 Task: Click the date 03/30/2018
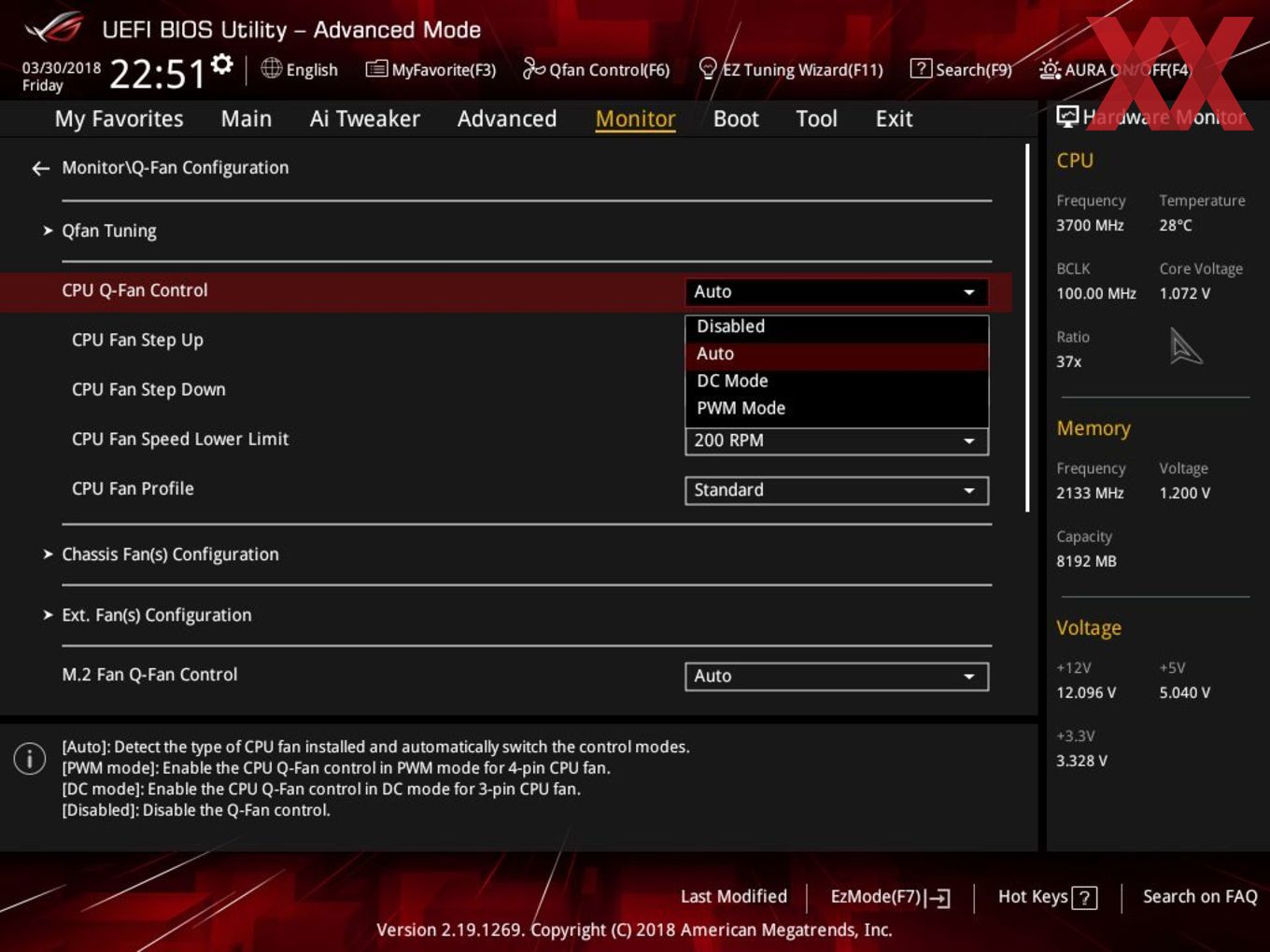coord(62,67)
